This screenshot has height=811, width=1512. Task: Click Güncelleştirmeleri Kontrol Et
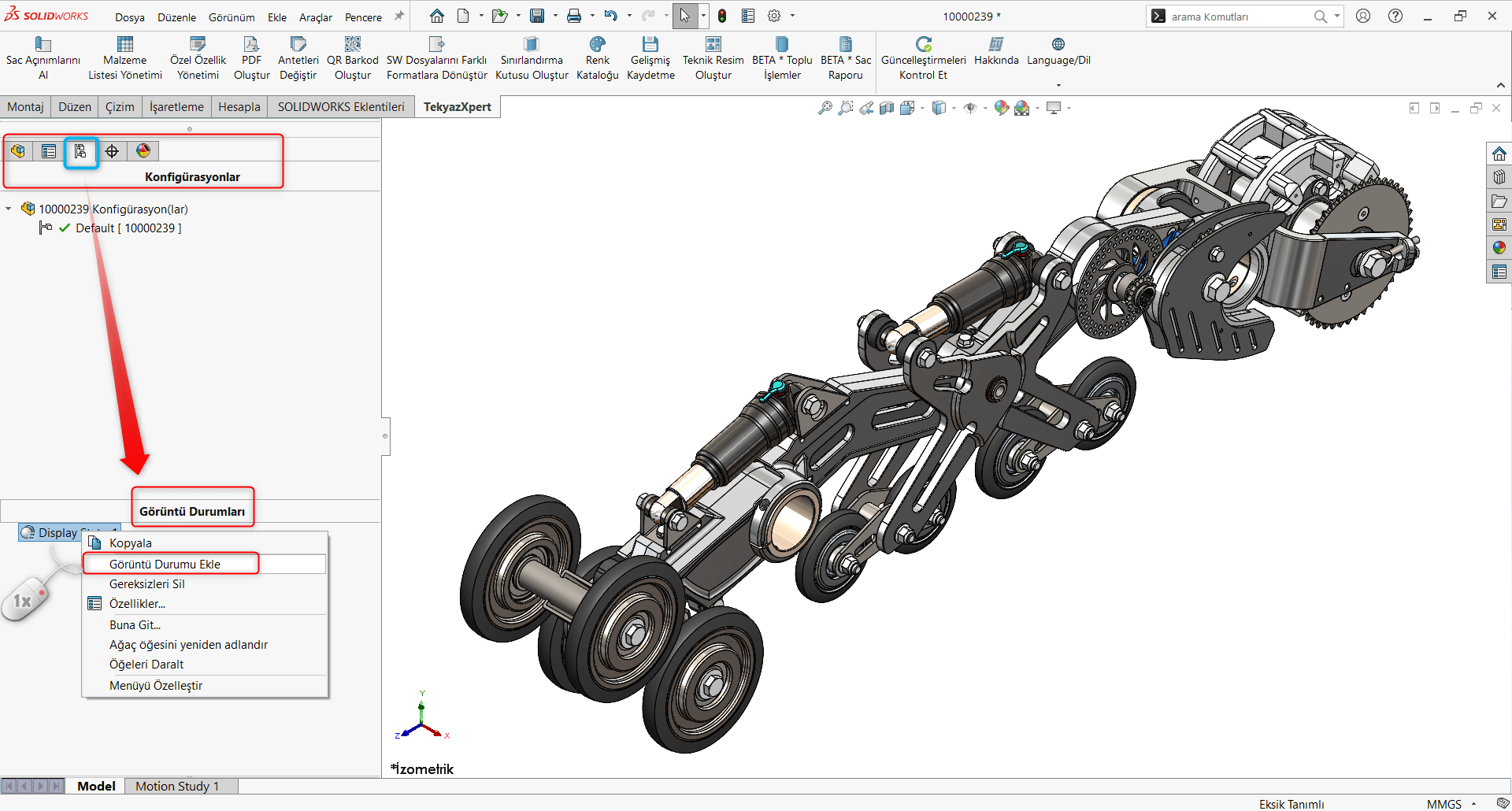click(x=924, y=58)
